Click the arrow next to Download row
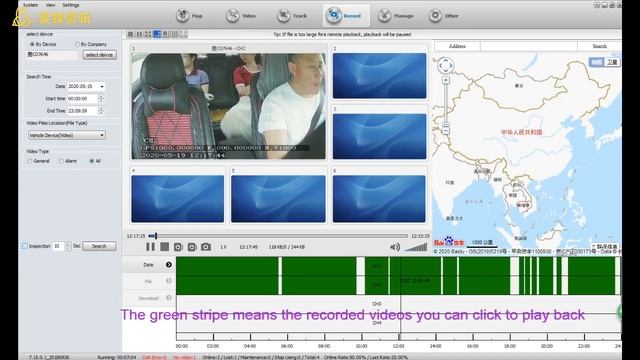The image size is (640, 360). (x=169, y=298)
